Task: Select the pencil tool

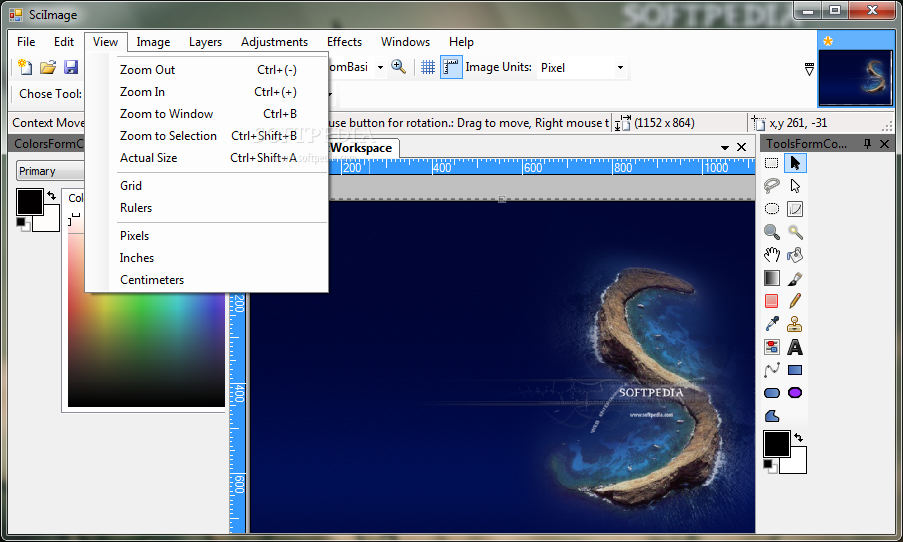Action: pyautogui.click(x=795, y=301)
